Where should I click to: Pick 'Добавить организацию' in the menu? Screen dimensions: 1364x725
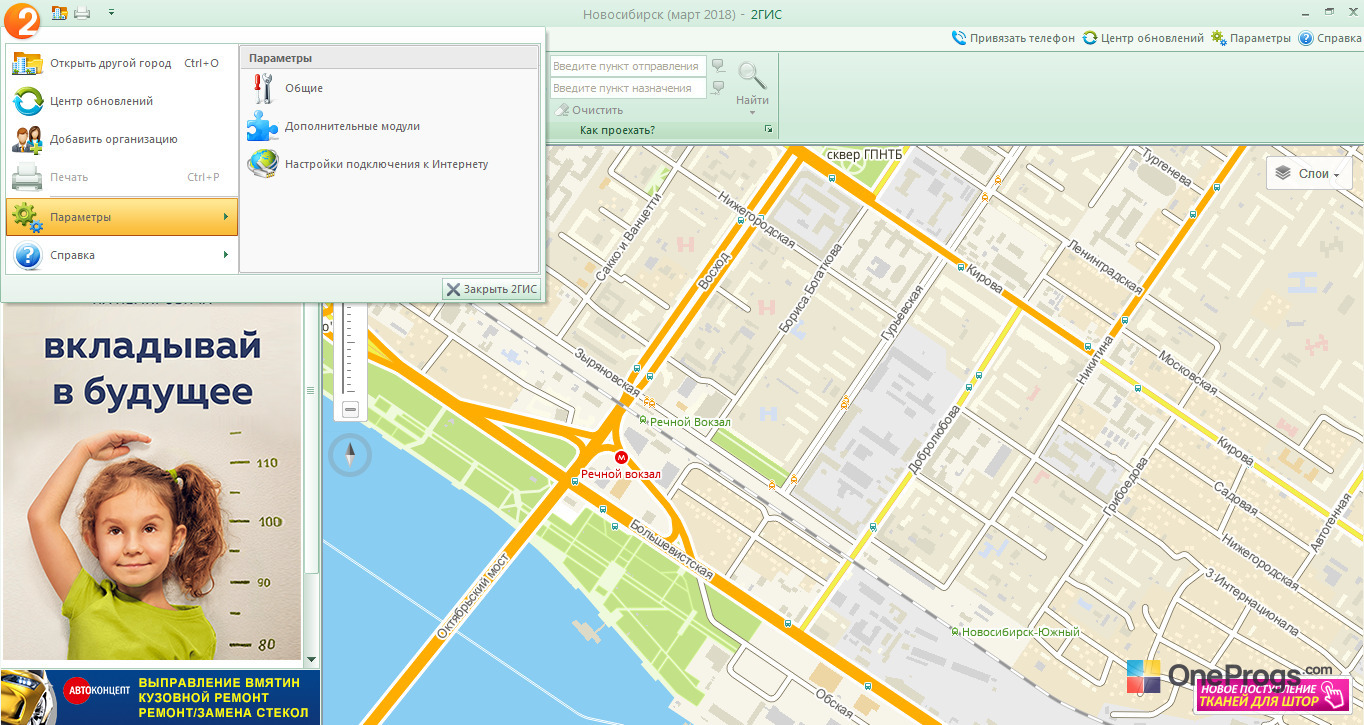(122, 139)
